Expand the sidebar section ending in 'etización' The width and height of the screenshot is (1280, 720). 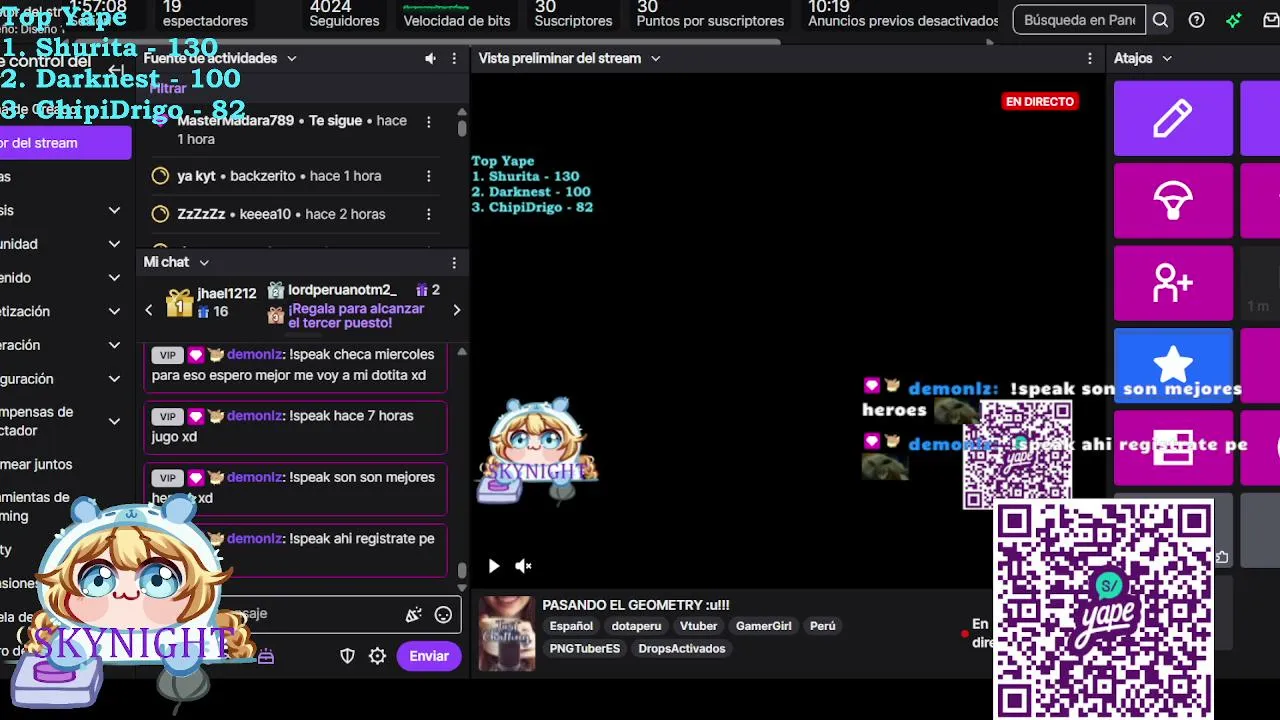click(x=114, y=312)
